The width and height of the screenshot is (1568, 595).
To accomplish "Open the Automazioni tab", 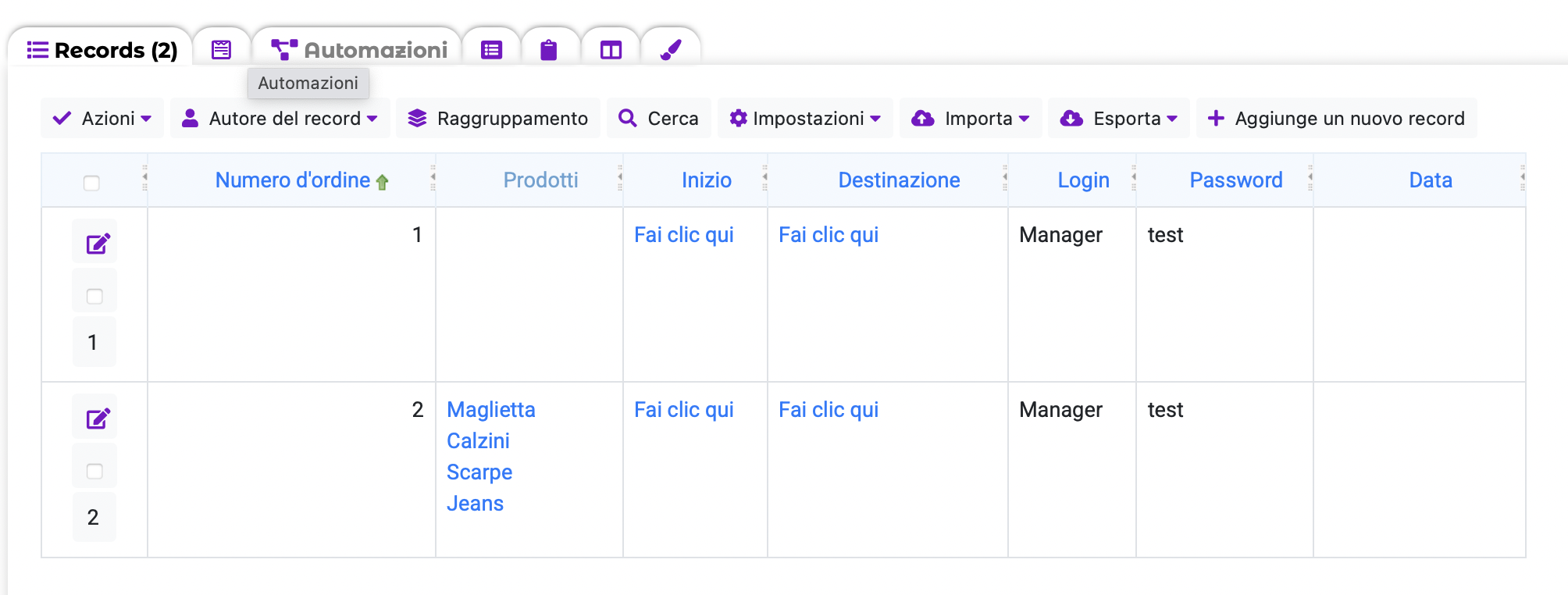I will point(359,50).
